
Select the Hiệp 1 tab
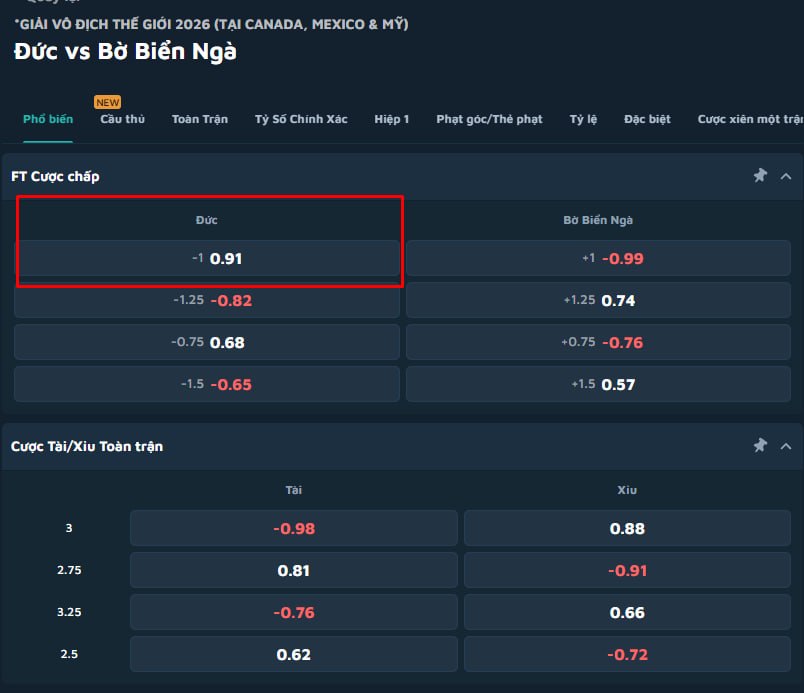(x=392, y=119)
